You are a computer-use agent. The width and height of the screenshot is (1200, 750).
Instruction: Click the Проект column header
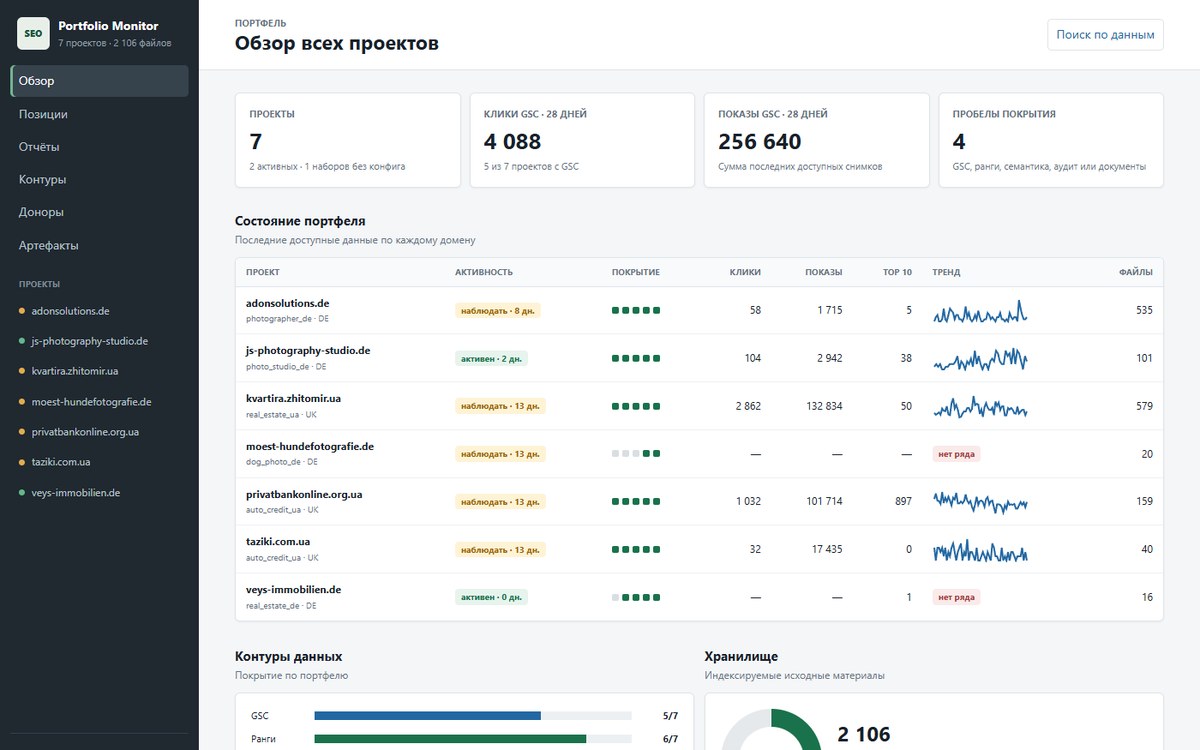tap(263, 272)
